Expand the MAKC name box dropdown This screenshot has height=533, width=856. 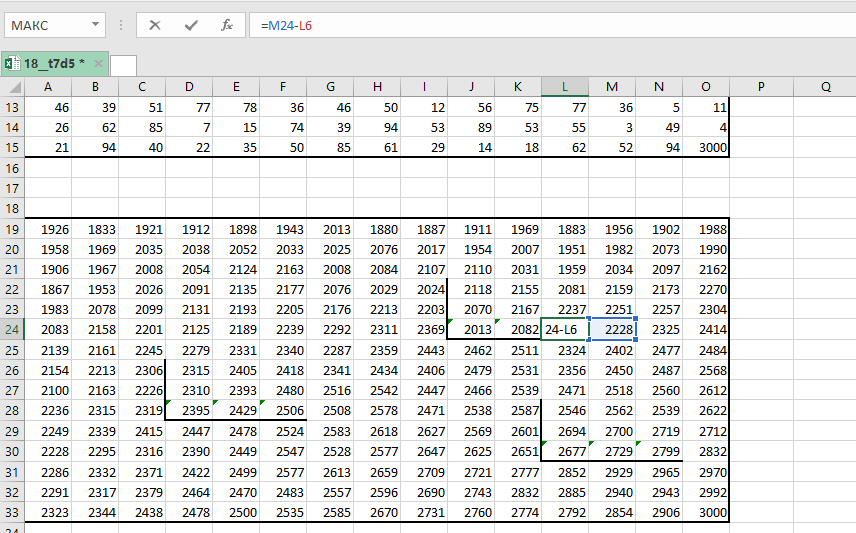point(95,25)
